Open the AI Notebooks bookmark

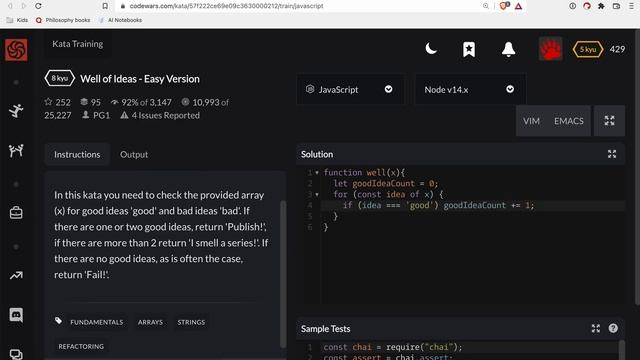[x=120, y=20]
